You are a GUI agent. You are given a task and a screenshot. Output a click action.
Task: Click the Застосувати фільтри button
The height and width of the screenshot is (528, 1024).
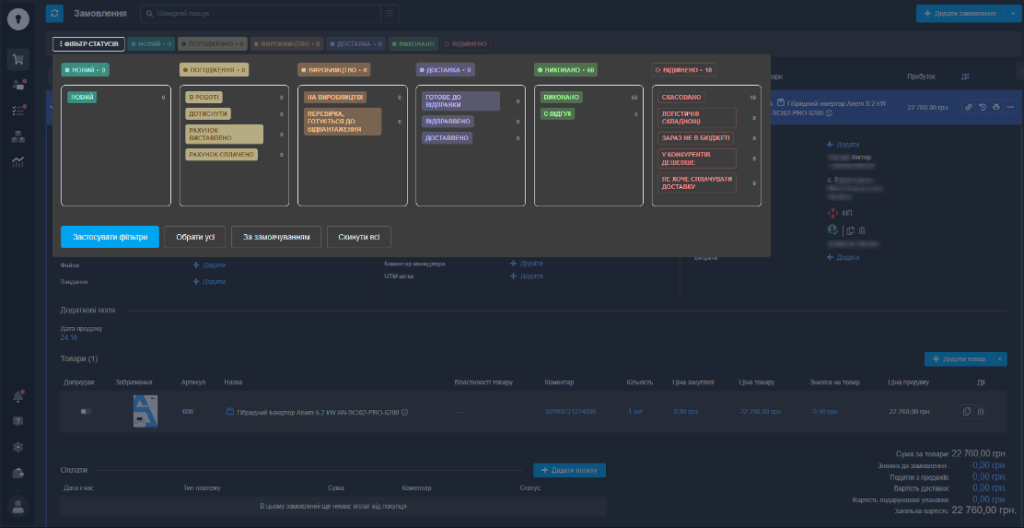pyautogui.click(x=109, y=237)
